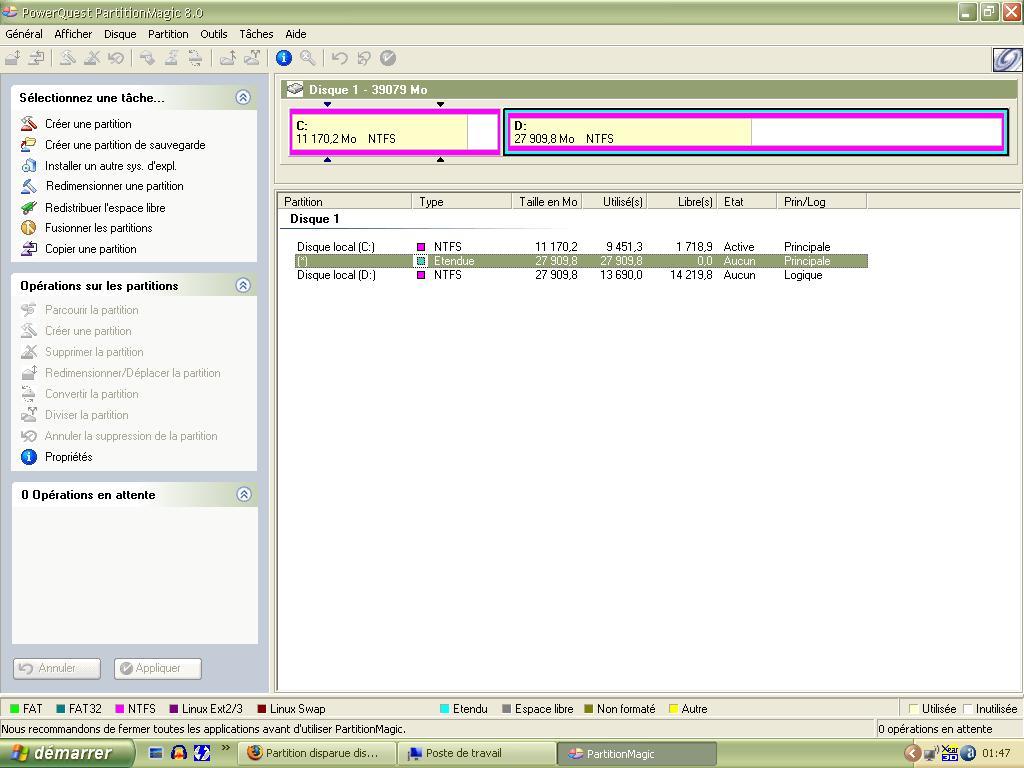
Task: Click the Propriétés info icon in operations panel
Action: (x=29, y=456)
